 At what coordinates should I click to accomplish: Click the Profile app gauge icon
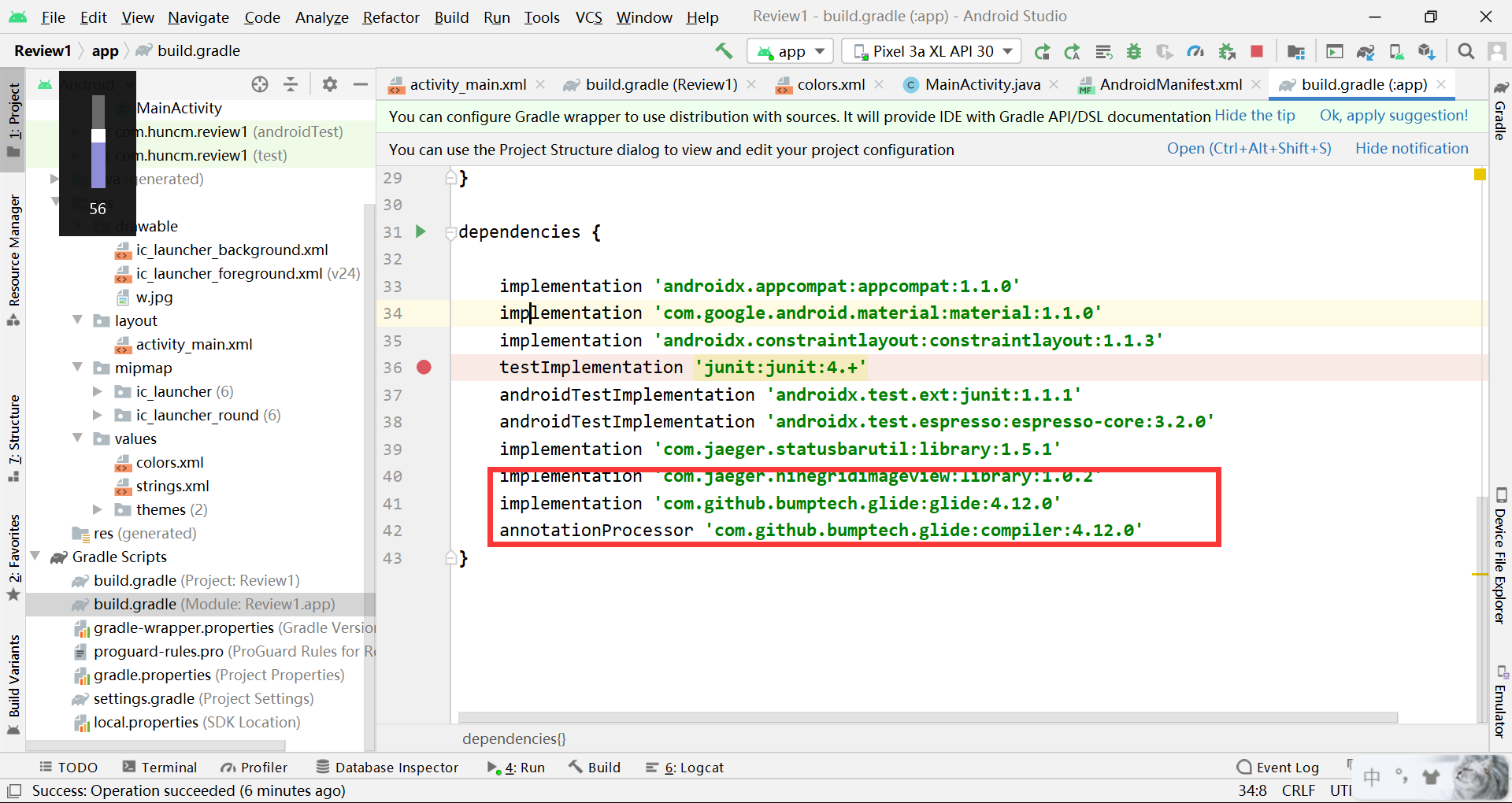[1195, 52]
